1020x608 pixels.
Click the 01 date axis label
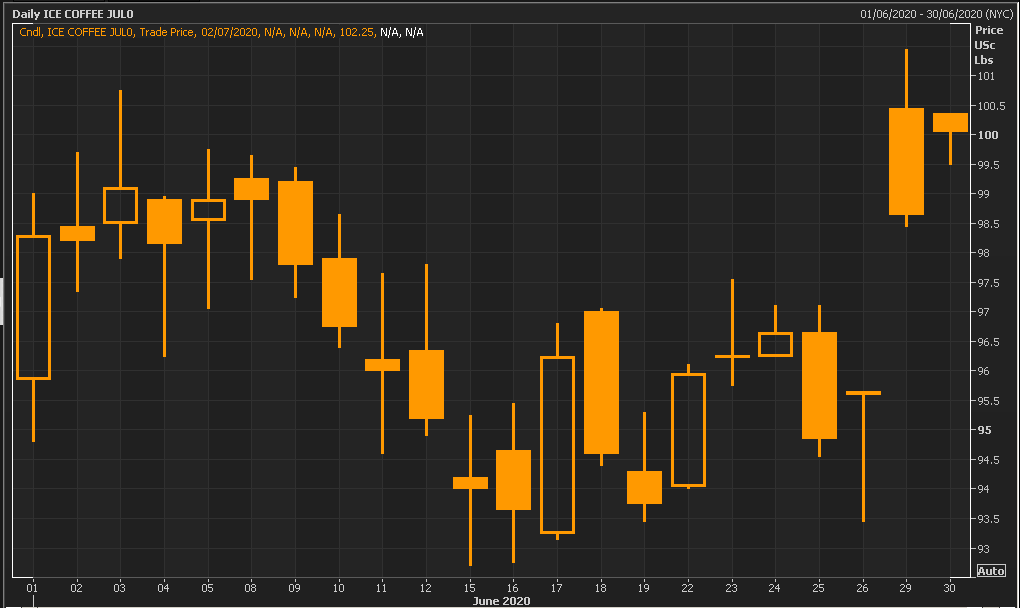(x=32, y=588)
